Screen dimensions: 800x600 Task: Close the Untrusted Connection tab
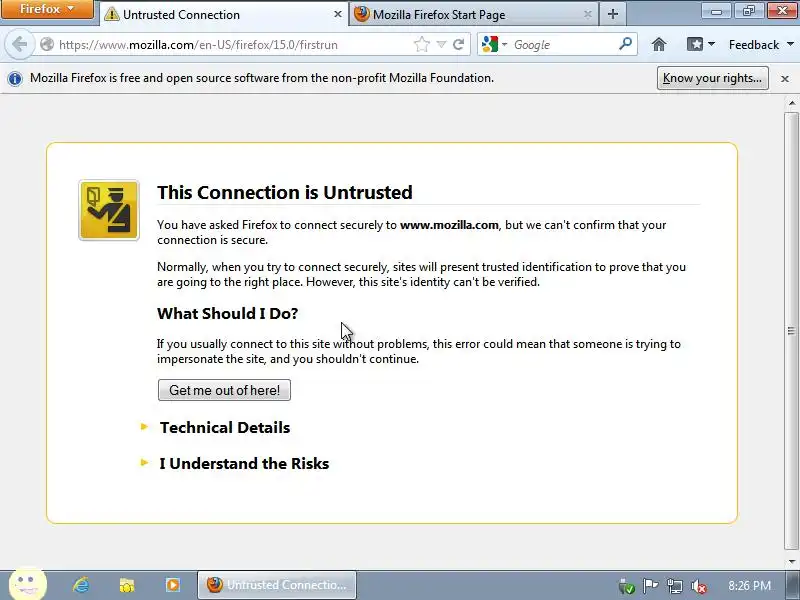[337, 14]
